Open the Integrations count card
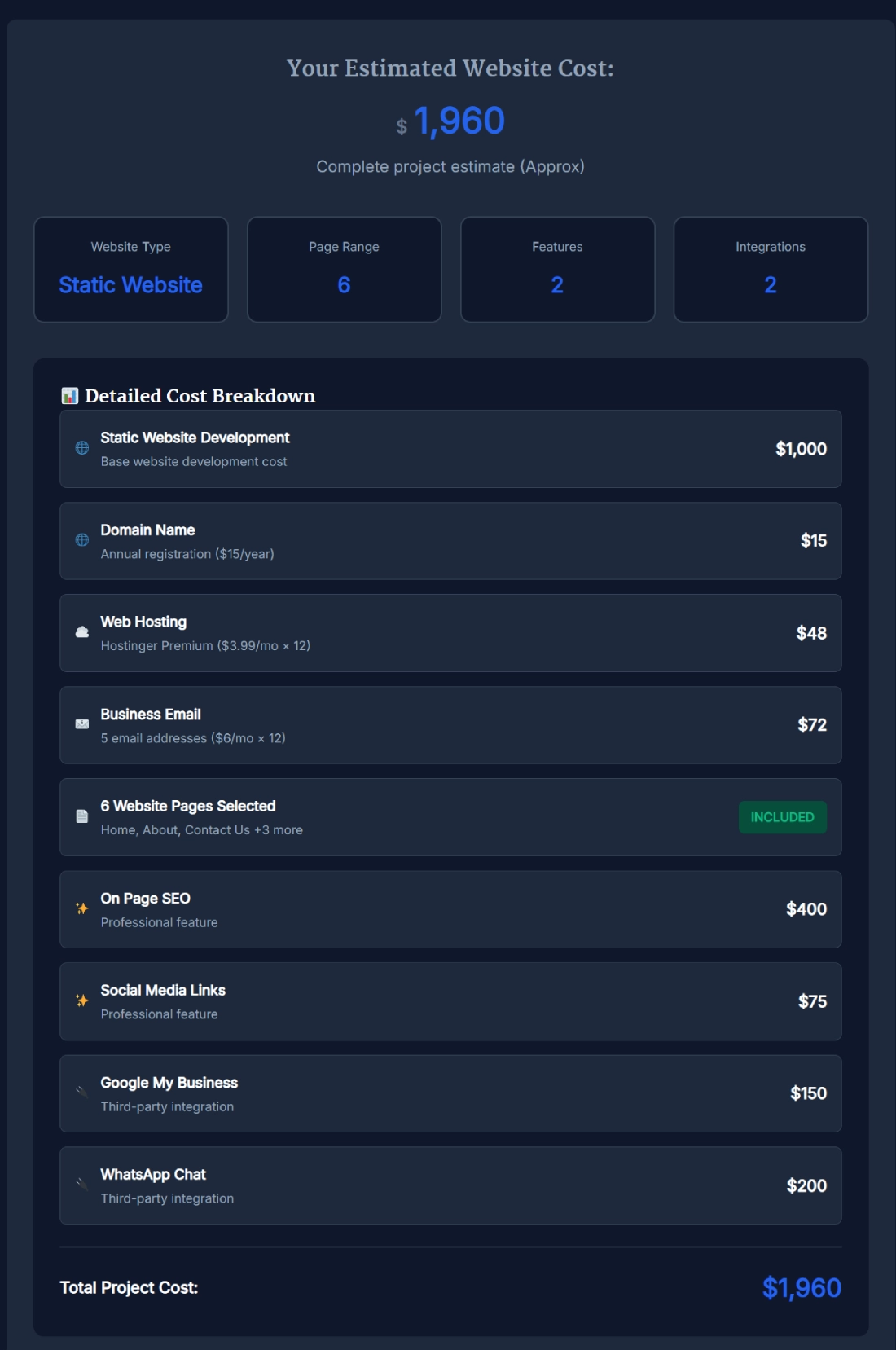The image size is (896, 1350). coord(771,269)
